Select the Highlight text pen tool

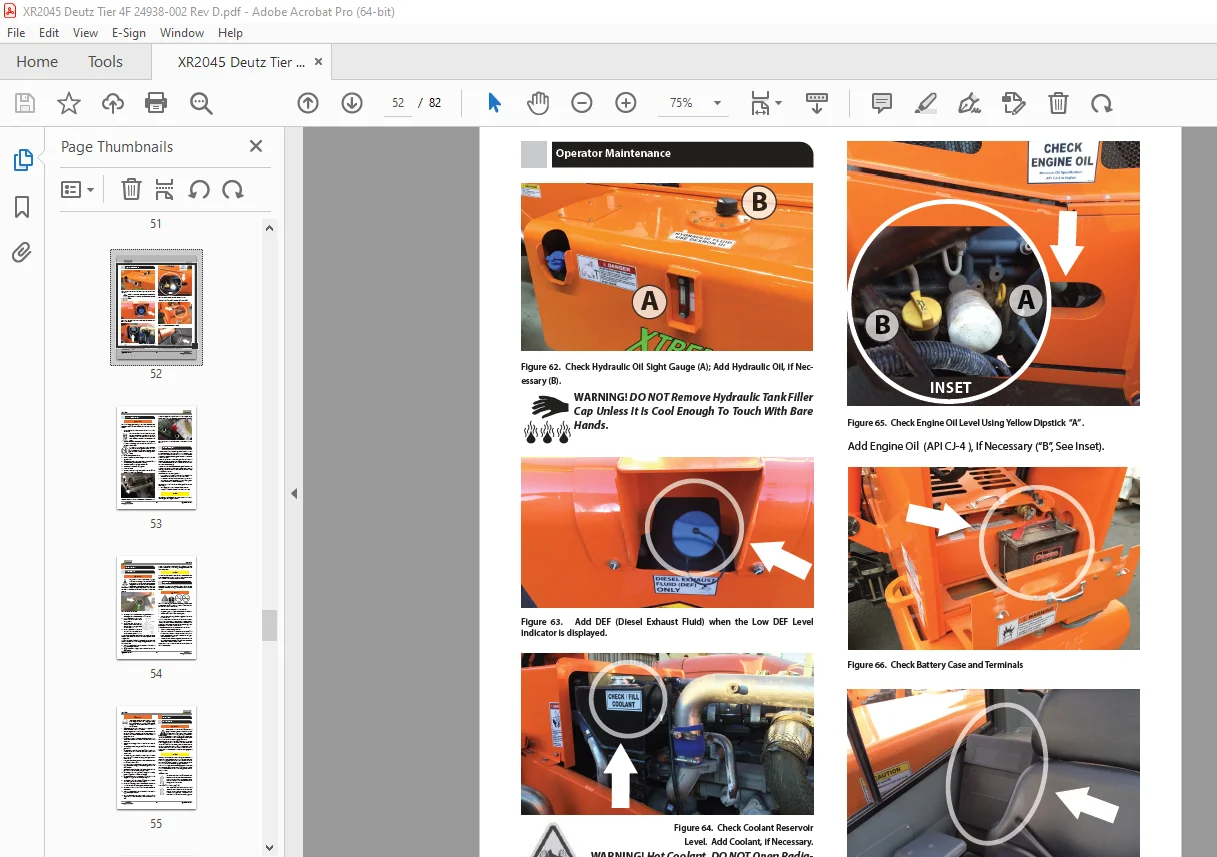926,103
